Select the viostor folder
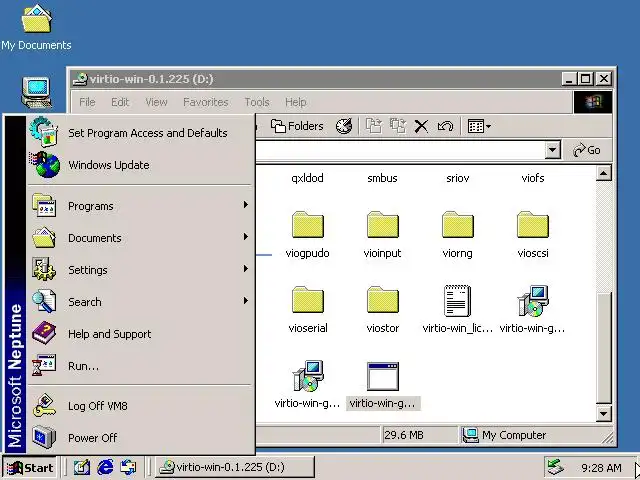The width and height of the screenshot is (640, 480). click(x=382, y=310)
